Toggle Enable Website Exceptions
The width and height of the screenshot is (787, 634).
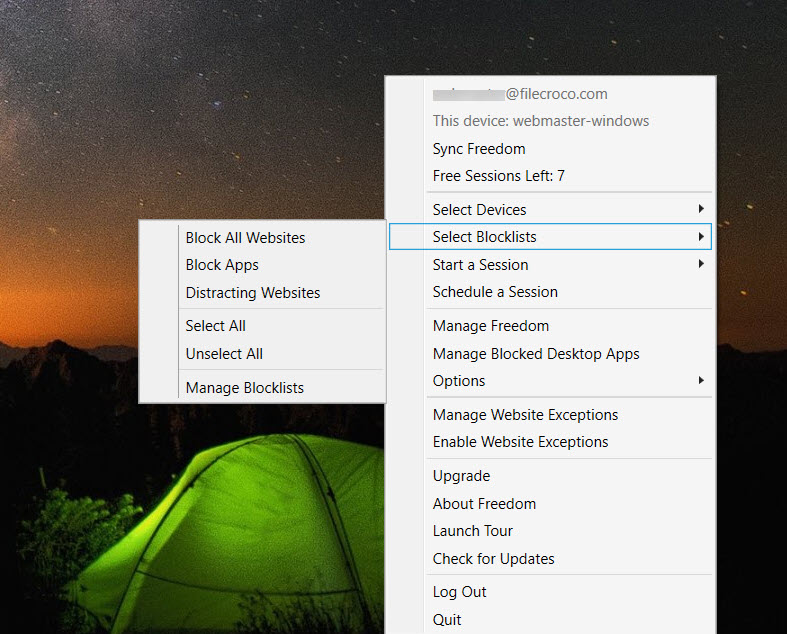click(x=550, y=442)
